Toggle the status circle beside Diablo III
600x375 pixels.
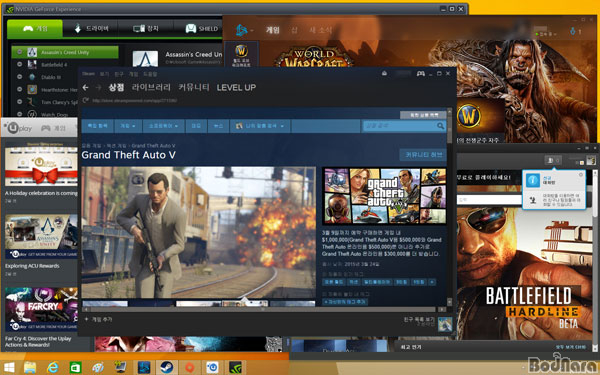coord(20,77)
